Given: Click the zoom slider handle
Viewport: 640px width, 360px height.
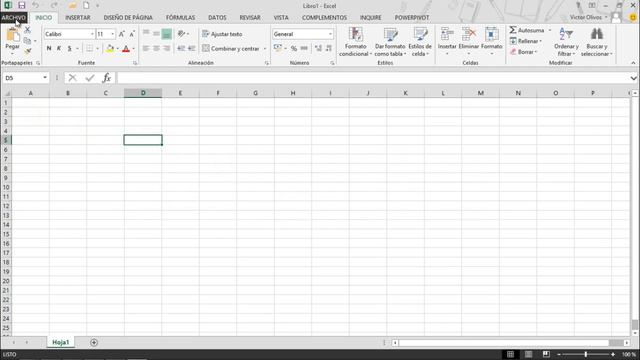Looking at the screenshot, I should pos(586,354).
